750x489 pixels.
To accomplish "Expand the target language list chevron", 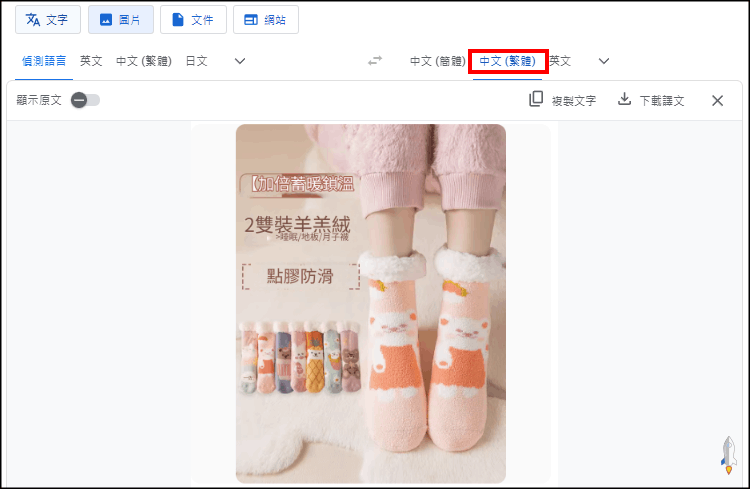I will (x=604, y=61).
